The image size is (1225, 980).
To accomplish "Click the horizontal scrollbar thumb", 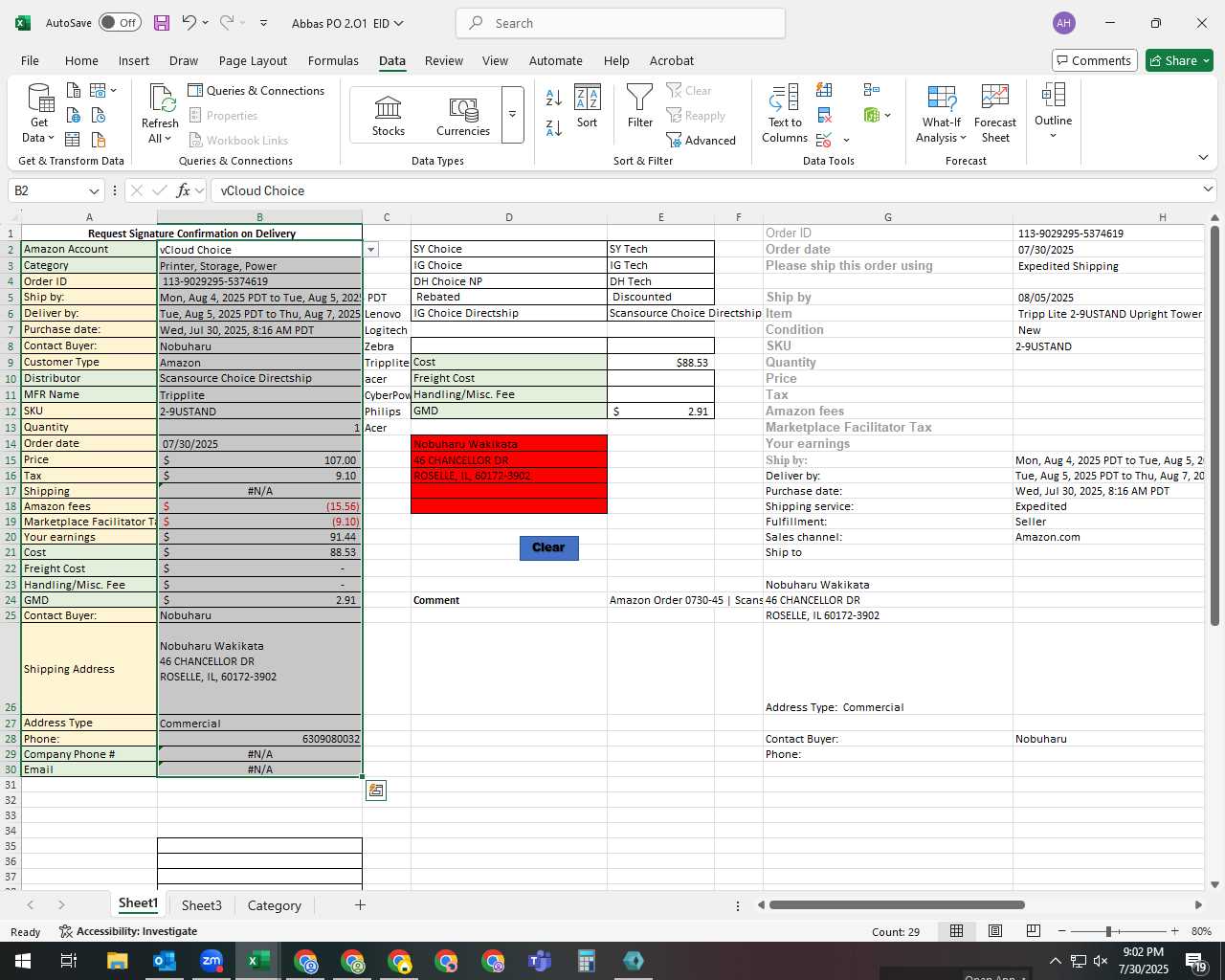I will 897,904.
